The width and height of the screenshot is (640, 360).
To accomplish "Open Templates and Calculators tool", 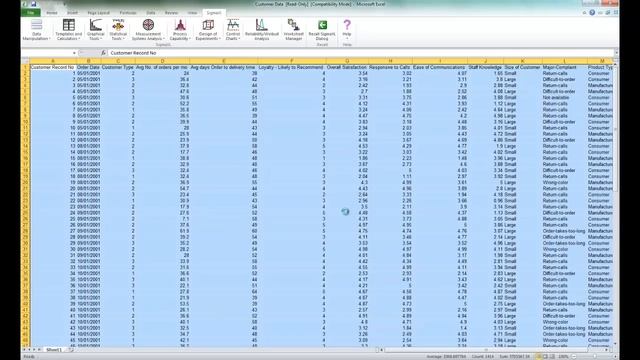I will (69, 30).
